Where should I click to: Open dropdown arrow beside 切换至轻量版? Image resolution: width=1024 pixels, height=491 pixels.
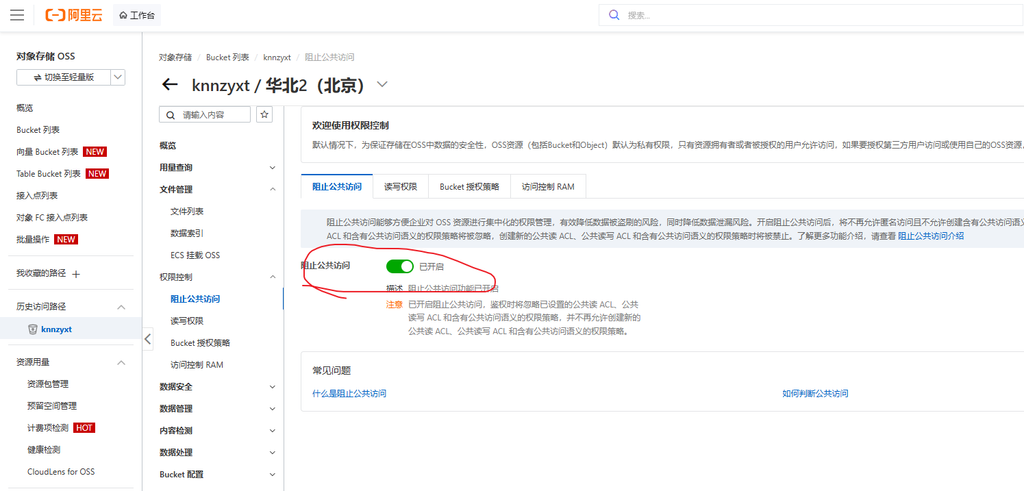tap(118, 77)
